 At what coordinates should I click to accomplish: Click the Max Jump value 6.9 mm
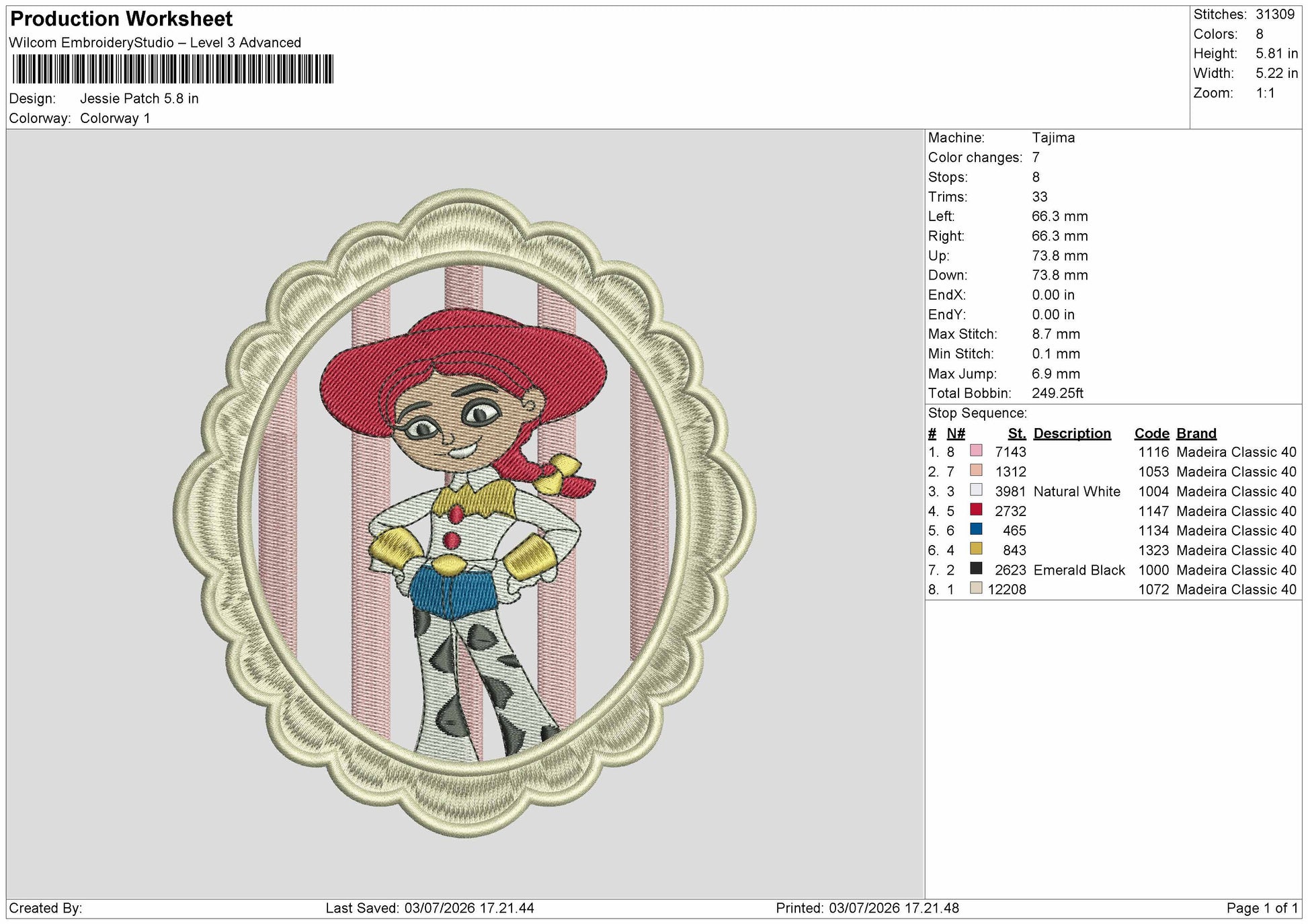coord(1056,374)
